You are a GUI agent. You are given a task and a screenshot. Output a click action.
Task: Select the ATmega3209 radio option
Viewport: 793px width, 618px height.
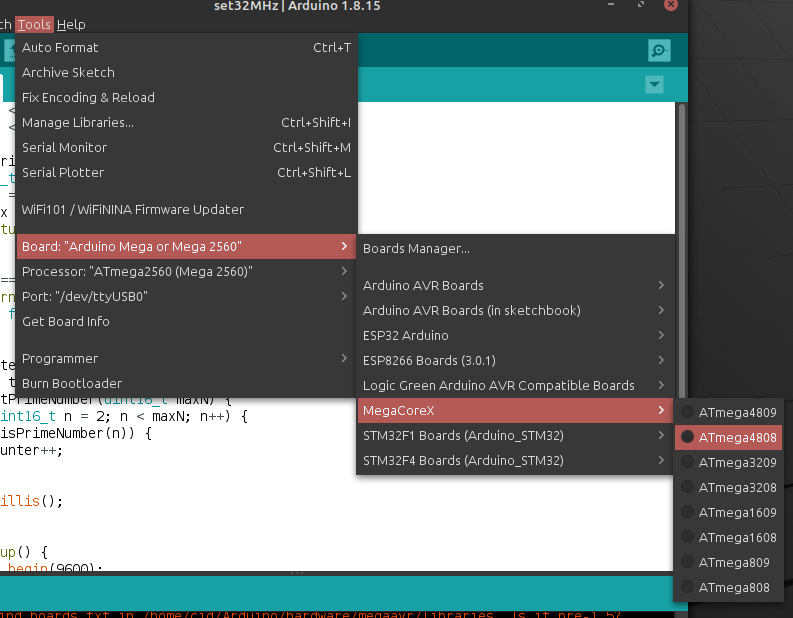tap(729, 462)
